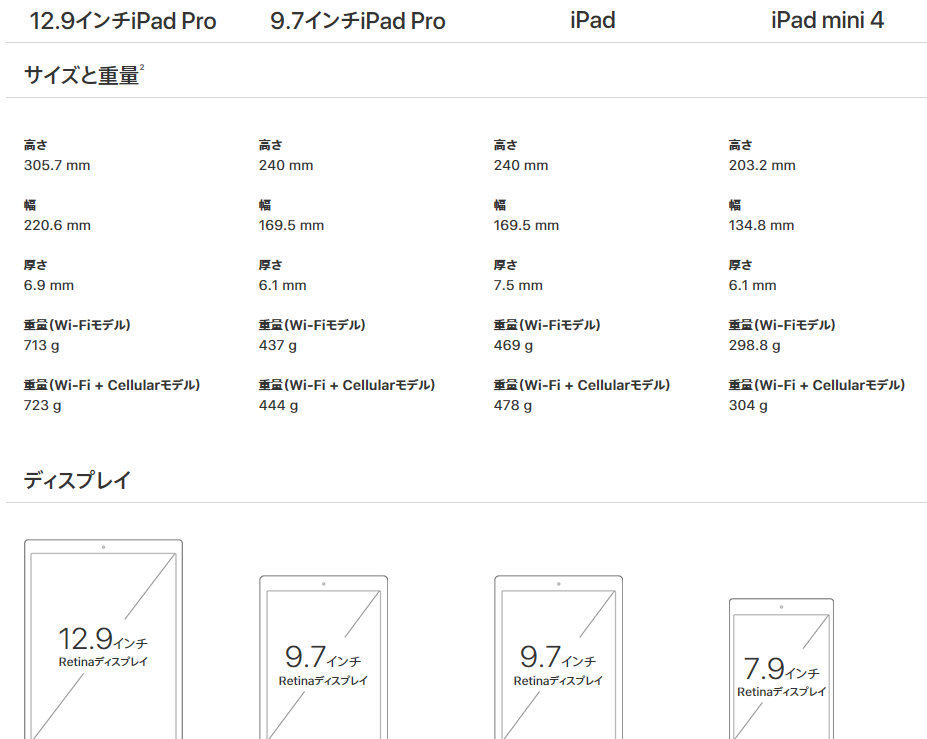The image size is (927, 739).
Task: Select the 12.9インチiPad Pro column header
Action: click(x=123, y=21)
